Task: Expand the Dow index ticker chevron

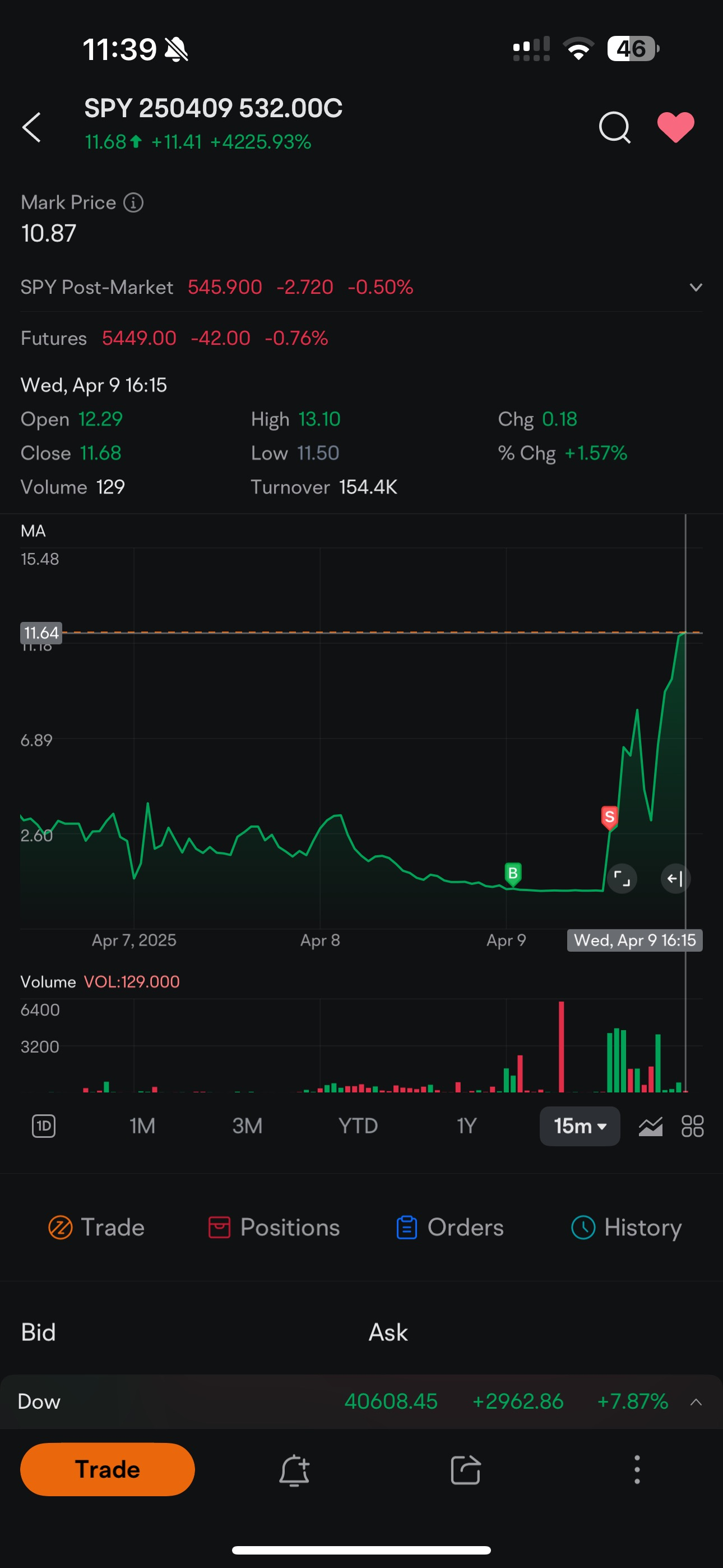Action: point(696,1402)
